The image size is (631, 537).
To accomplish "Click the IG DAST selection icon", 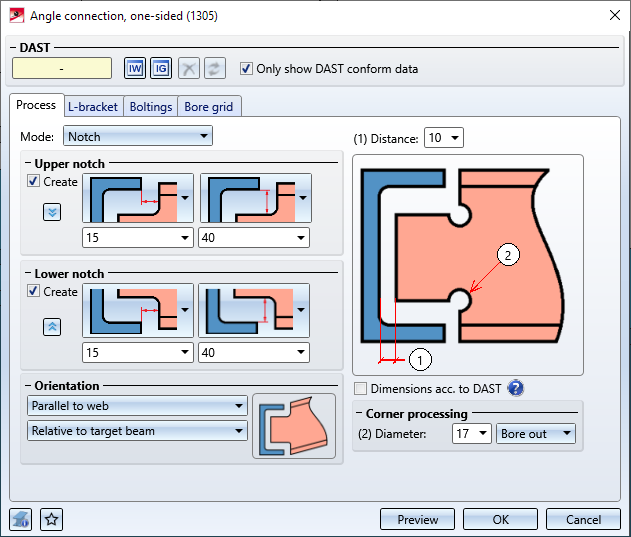I will click(161, 68).
